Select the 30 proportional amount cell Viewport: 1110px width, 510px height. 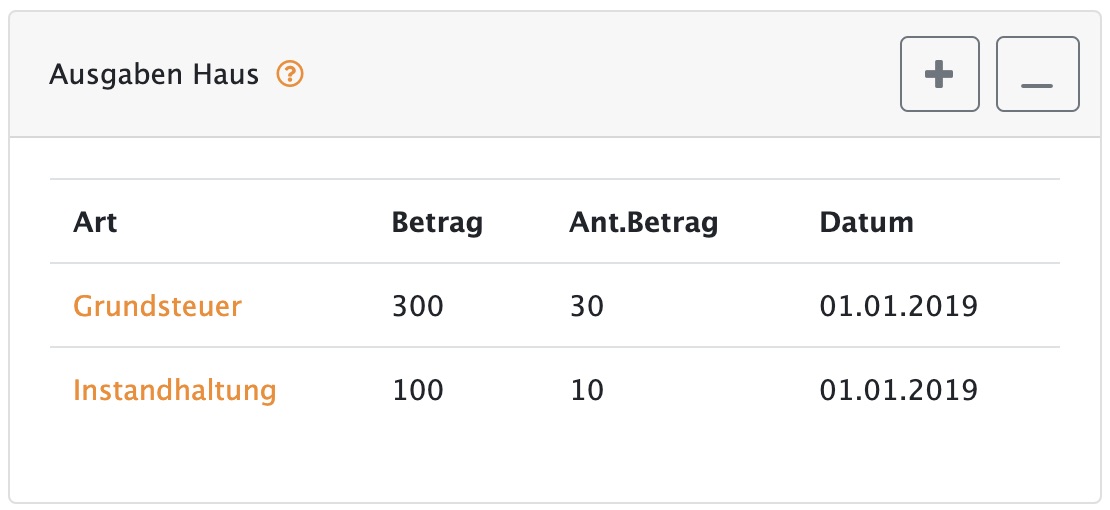pos(587,306)
